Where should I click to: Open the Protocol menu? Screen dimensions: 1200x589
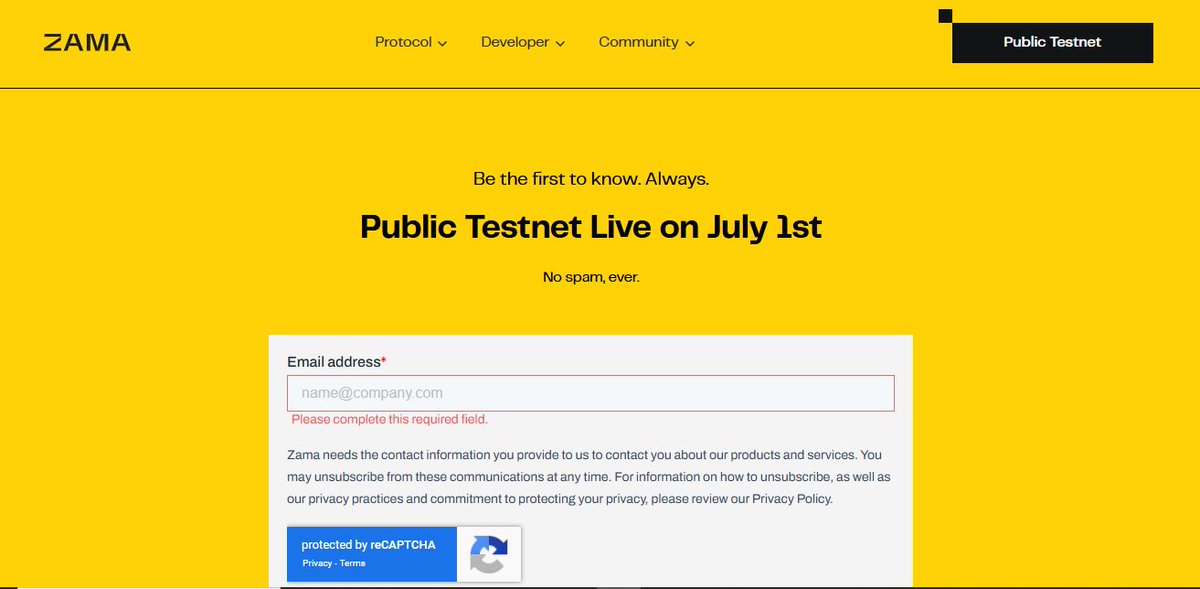(x=411, y=42)
